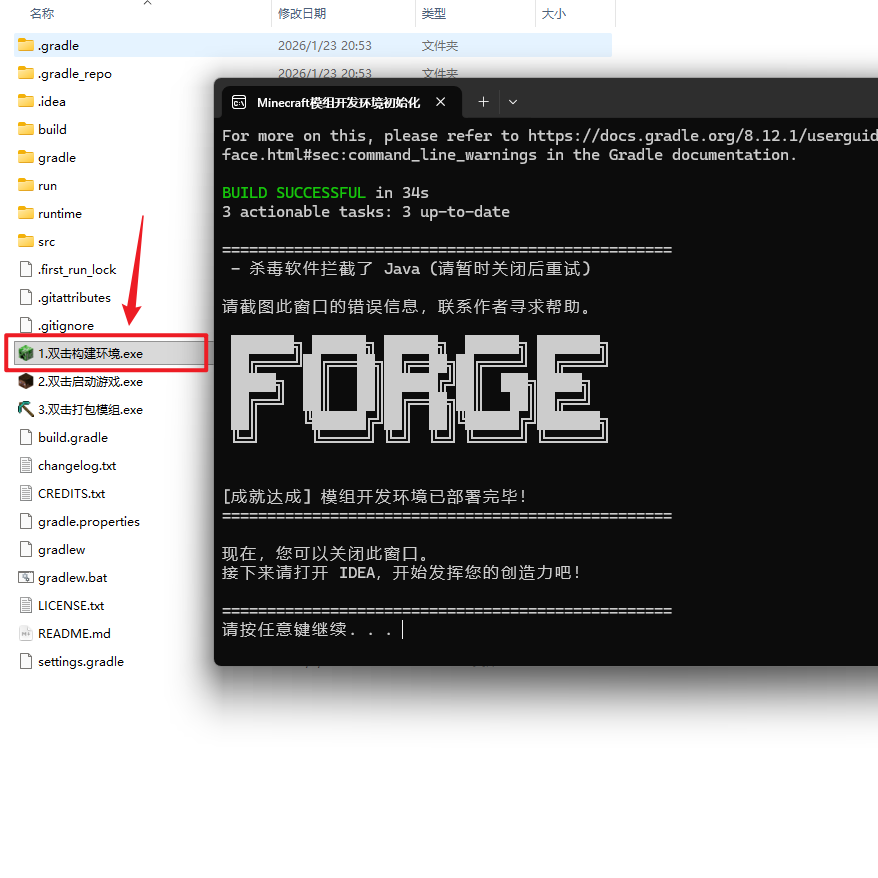Click the .gradle row's 文件夹 type cell
Viewport: 878px width, 878px height.
[x=440, y=46]
